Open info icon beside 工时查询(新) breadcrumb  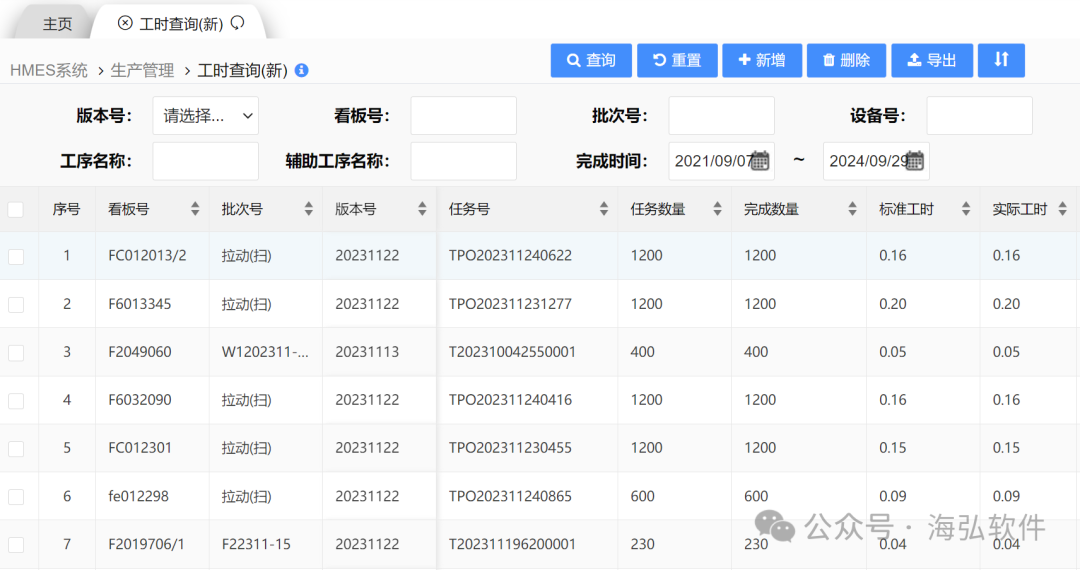[302, 70]
